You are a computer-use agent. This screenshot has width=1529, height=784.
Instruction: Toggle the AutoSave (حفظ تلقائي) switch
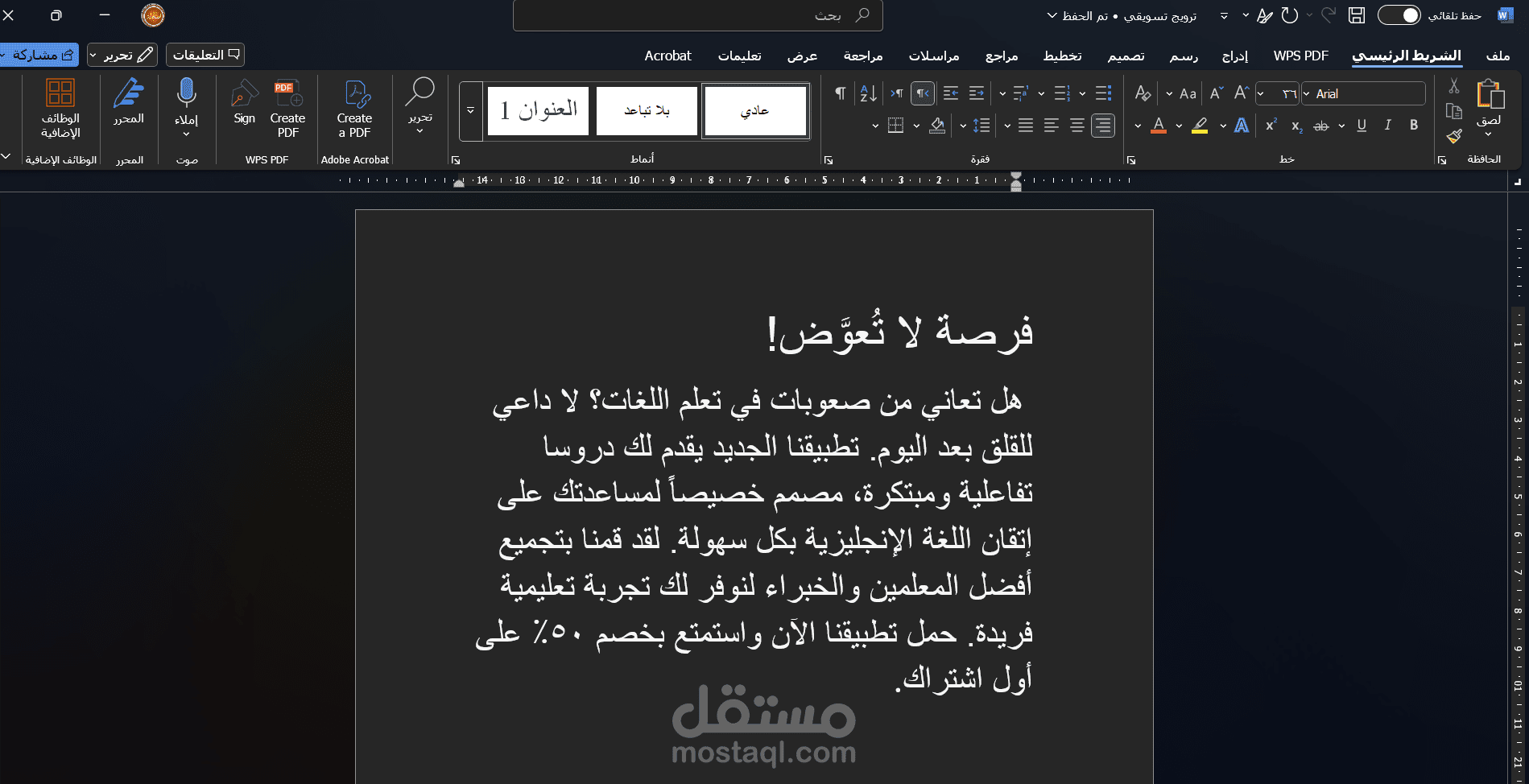pos(1399,15)
